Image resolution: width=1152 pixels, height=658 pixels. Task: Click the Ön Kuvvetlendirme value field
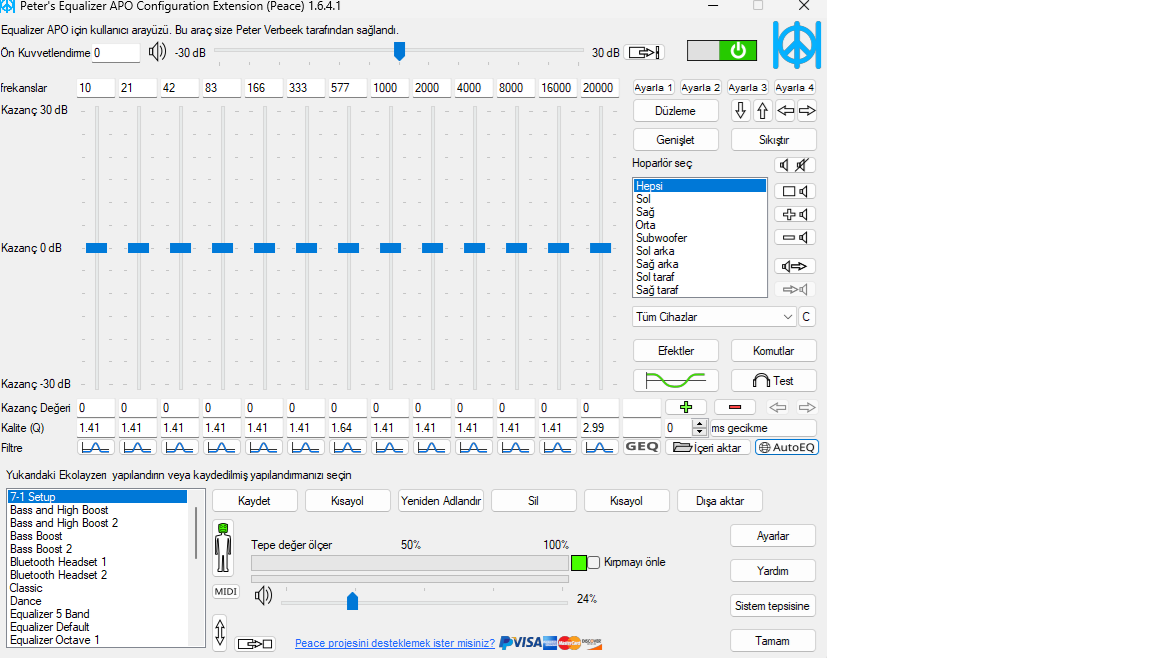(x=115, y=53)
